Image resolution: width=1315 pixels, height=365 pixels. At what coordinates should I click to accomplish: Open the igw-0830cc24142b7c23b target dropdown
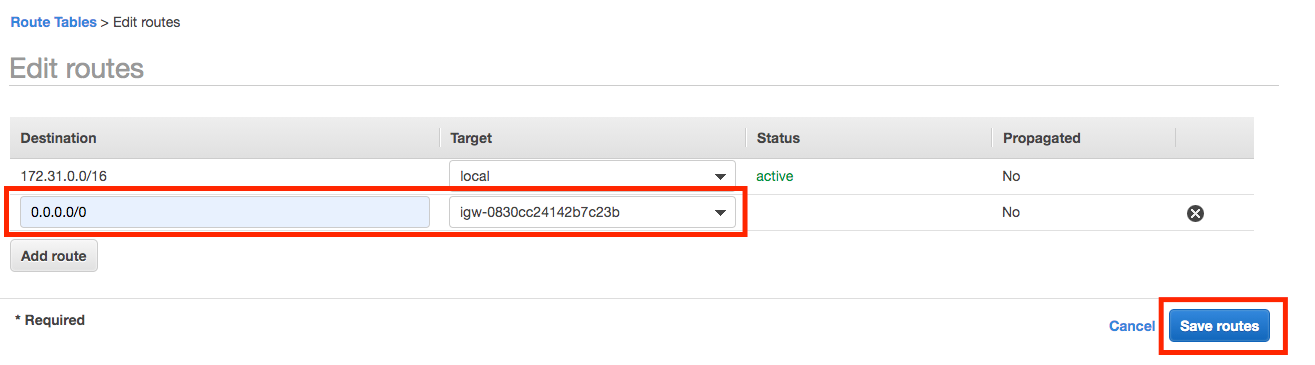pyautogui.click(x=592, y=212)
